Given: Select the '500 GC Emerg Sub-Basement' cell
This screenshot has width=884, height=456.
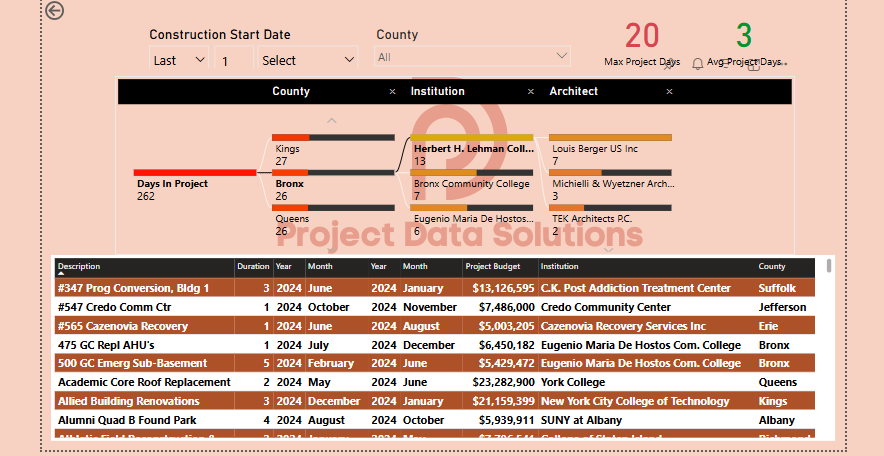Looking at the screenshot, I should [145, 364].
